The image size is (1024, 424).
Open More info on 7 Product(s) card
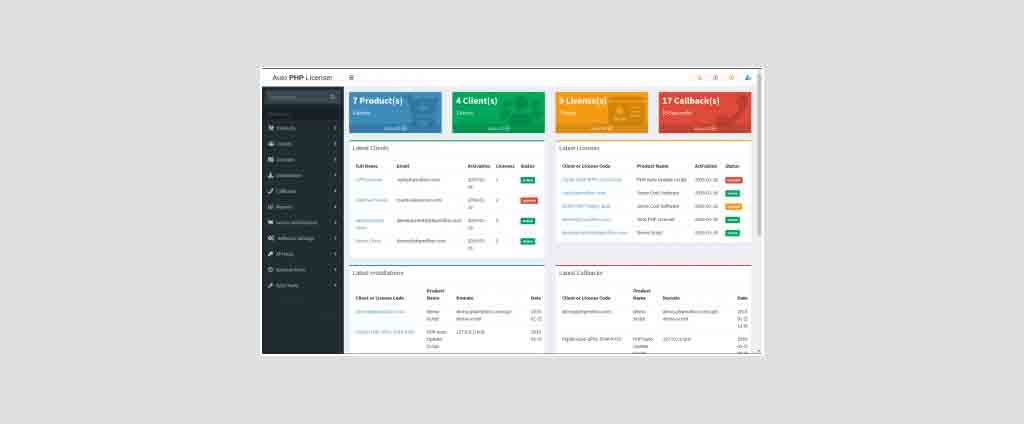395,129
